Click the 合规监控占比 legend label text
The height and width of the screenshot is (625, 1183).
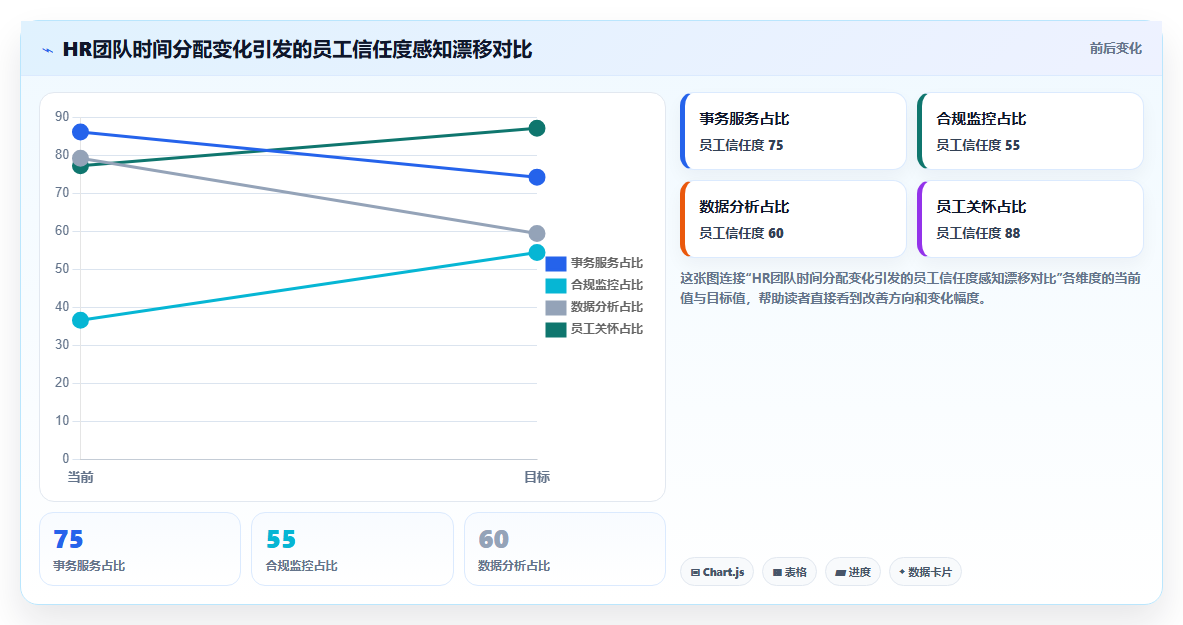607,285
